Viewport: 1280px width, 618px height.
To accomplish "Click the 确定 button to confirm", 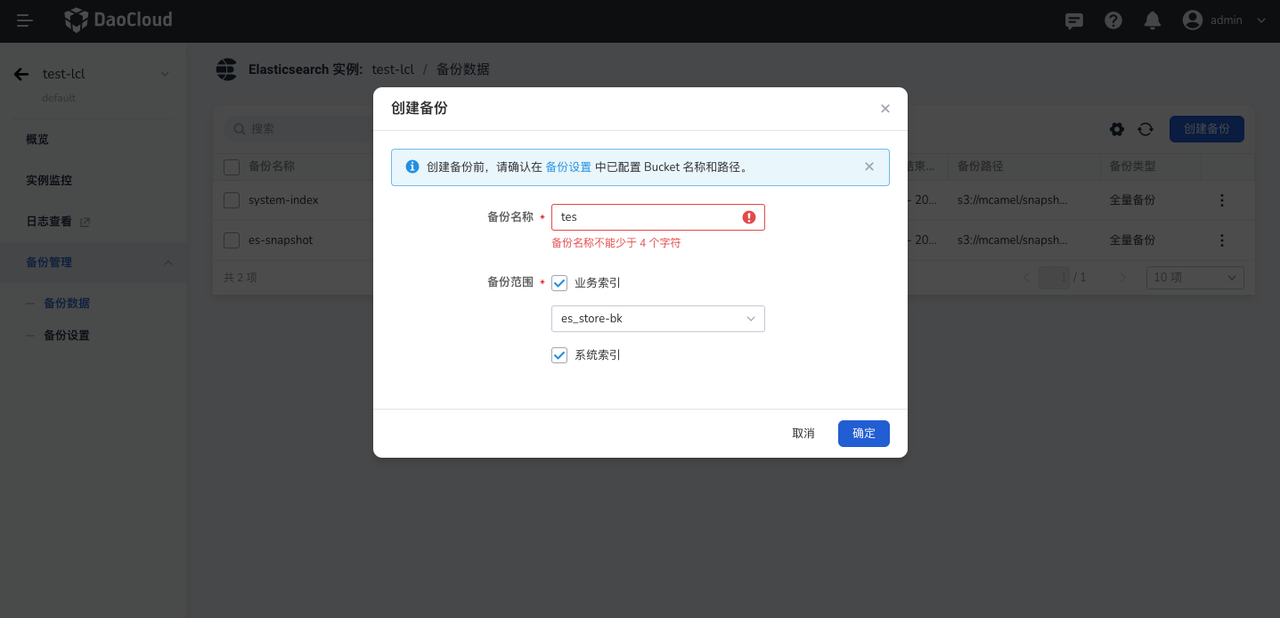I will click(x=863, y=433).
